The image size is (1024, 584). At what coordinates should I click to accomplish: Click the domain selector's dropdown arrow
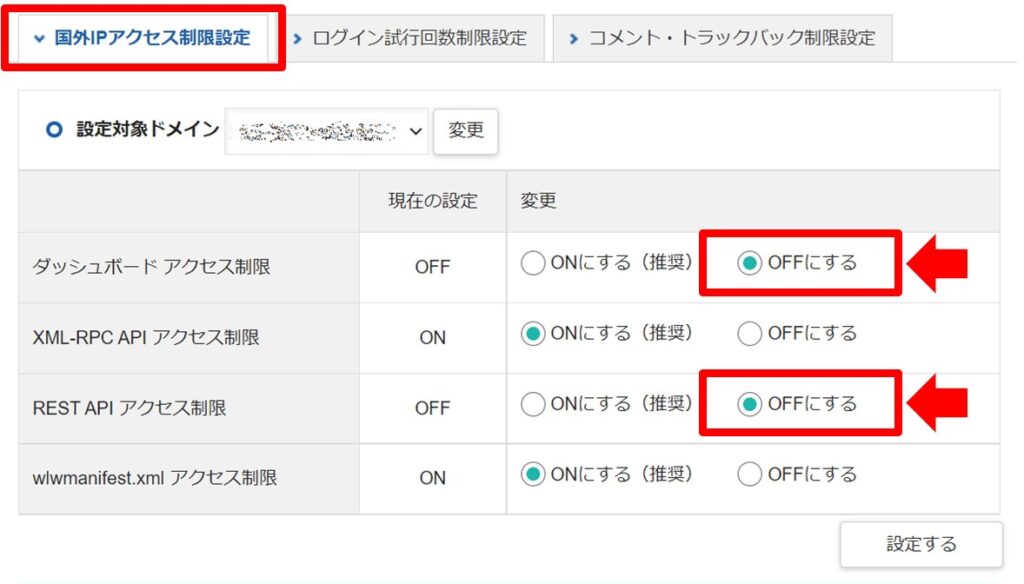click(416, 131)
